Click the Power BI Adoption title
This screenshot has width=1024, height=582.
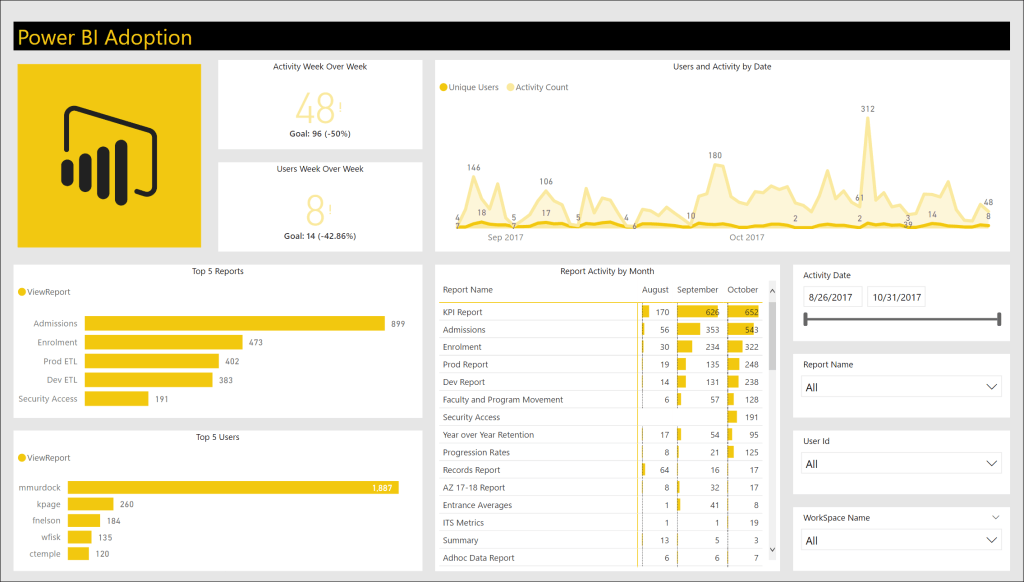pos(105,37)
